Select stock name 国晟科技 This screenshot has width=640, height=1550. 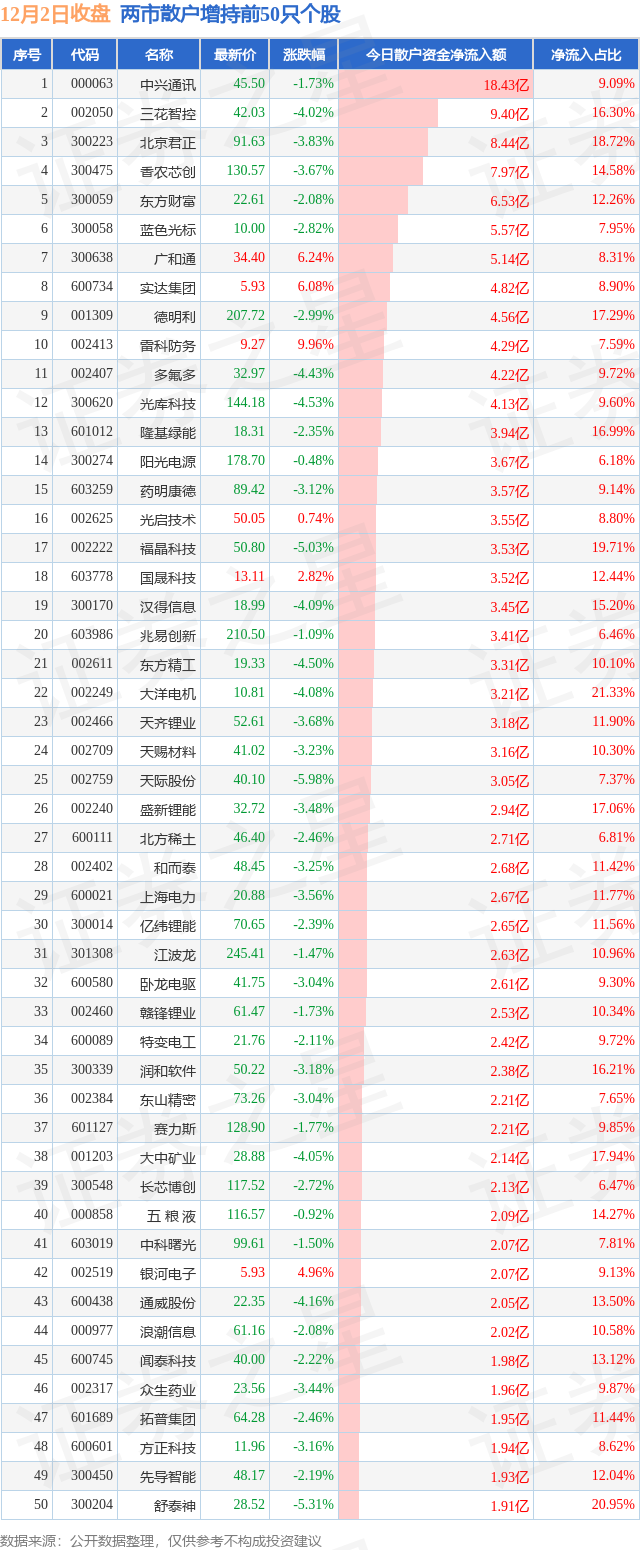point(168,577)
